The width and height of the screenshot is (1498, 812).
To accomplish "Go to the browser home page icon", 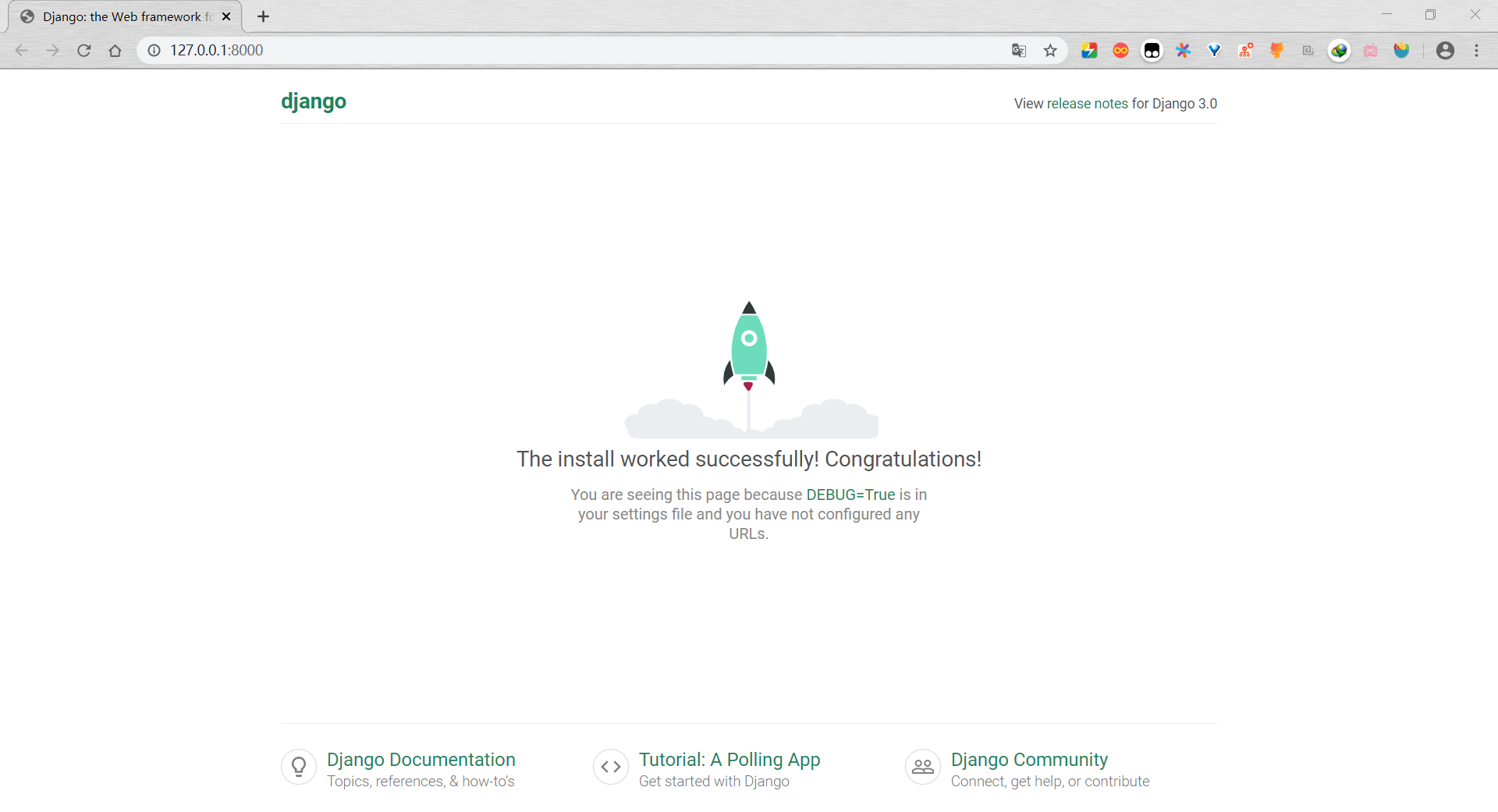I will coord(115,51).
